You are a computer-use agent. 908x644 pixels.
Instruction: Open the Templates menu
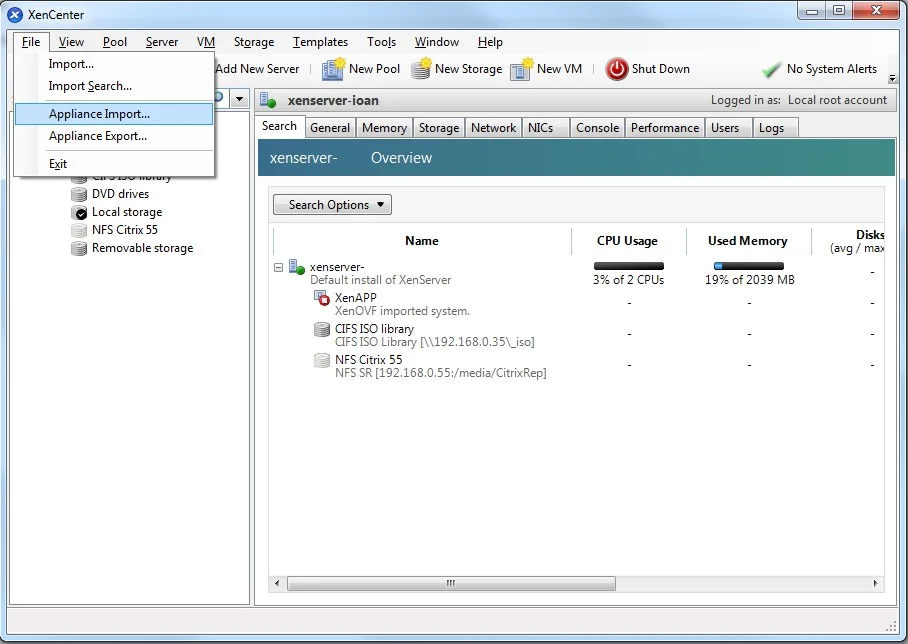pyautogui.click(x=320, y=42)
